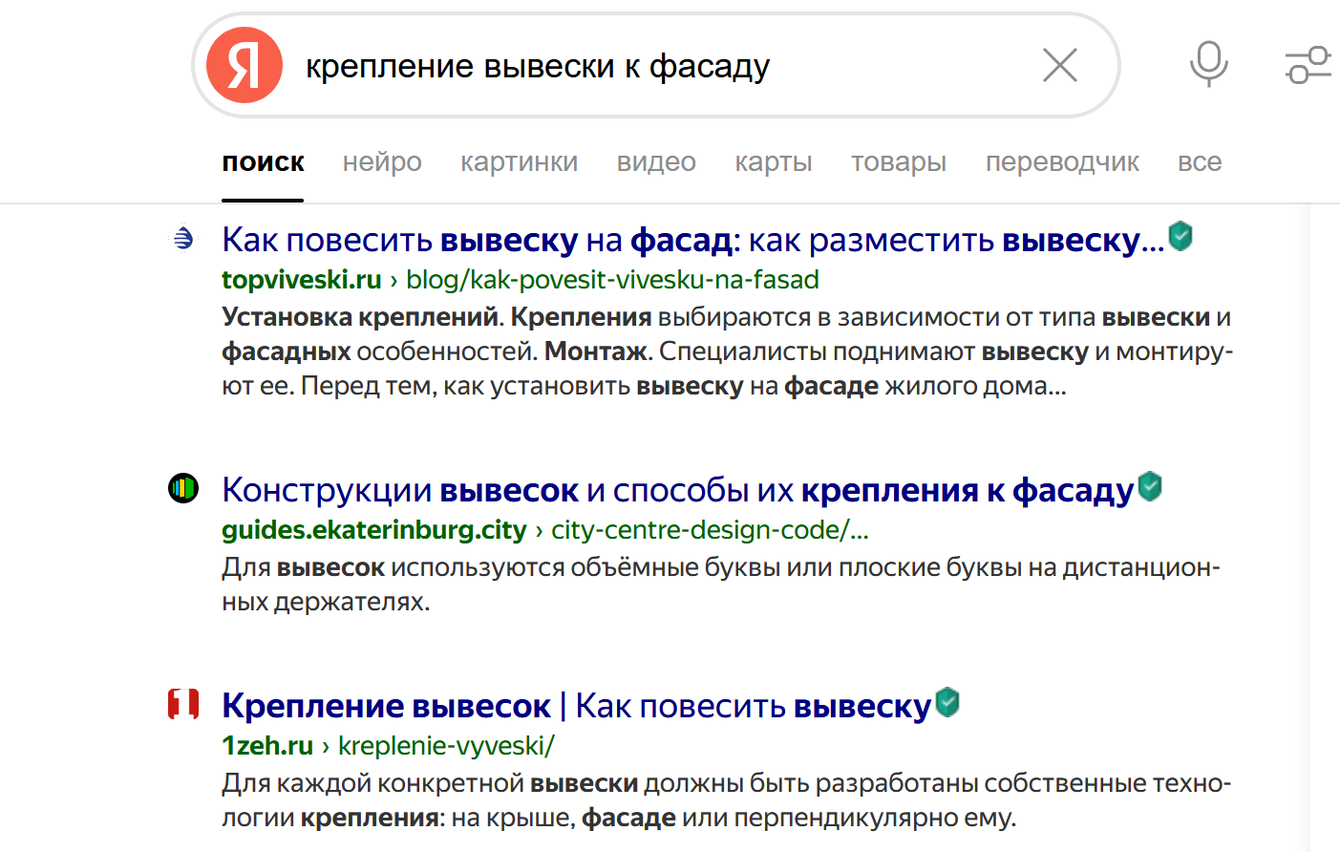
Task: Click green shield badge on 1zeh result
Action: click(x=947, y=703)
